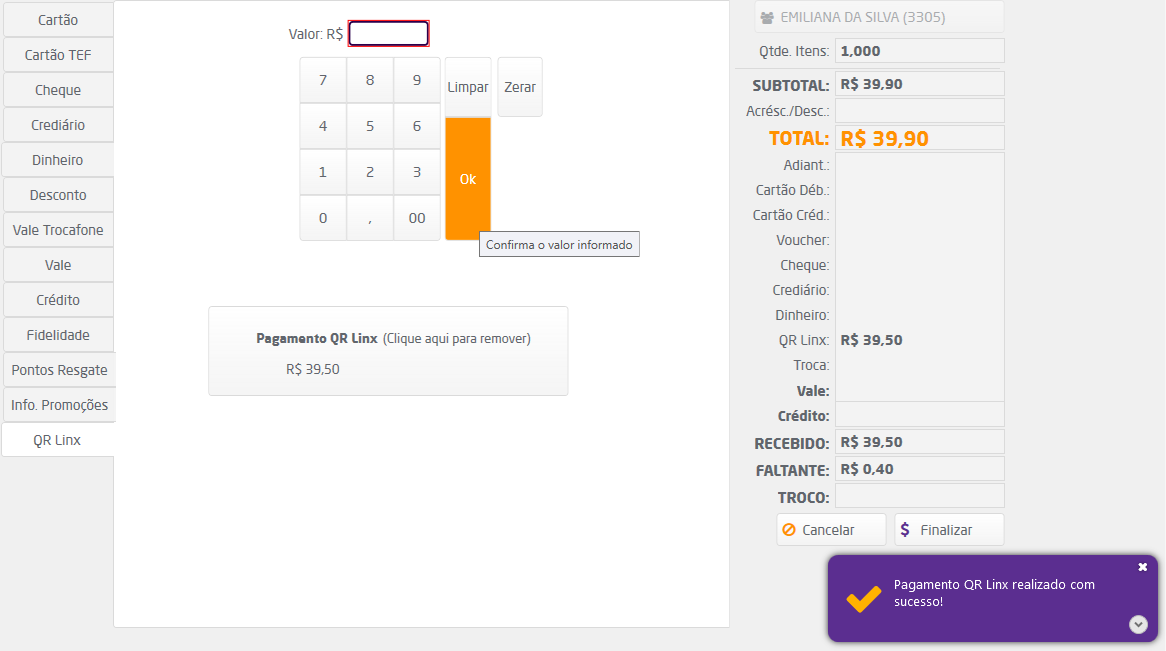Viewport: 1166px width, 651px height.
Task: Click the yellow checkmark success icon
Action: [x=863, y=598]
